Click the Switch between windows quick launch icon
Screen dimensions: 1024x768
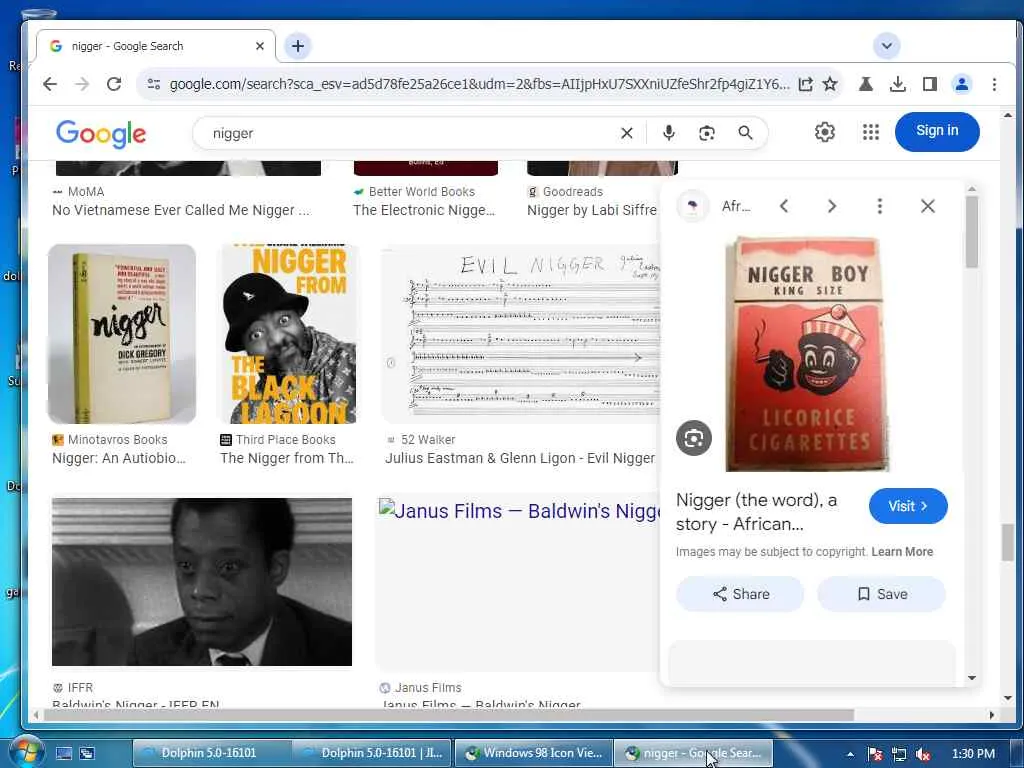(x=87, y=754)
